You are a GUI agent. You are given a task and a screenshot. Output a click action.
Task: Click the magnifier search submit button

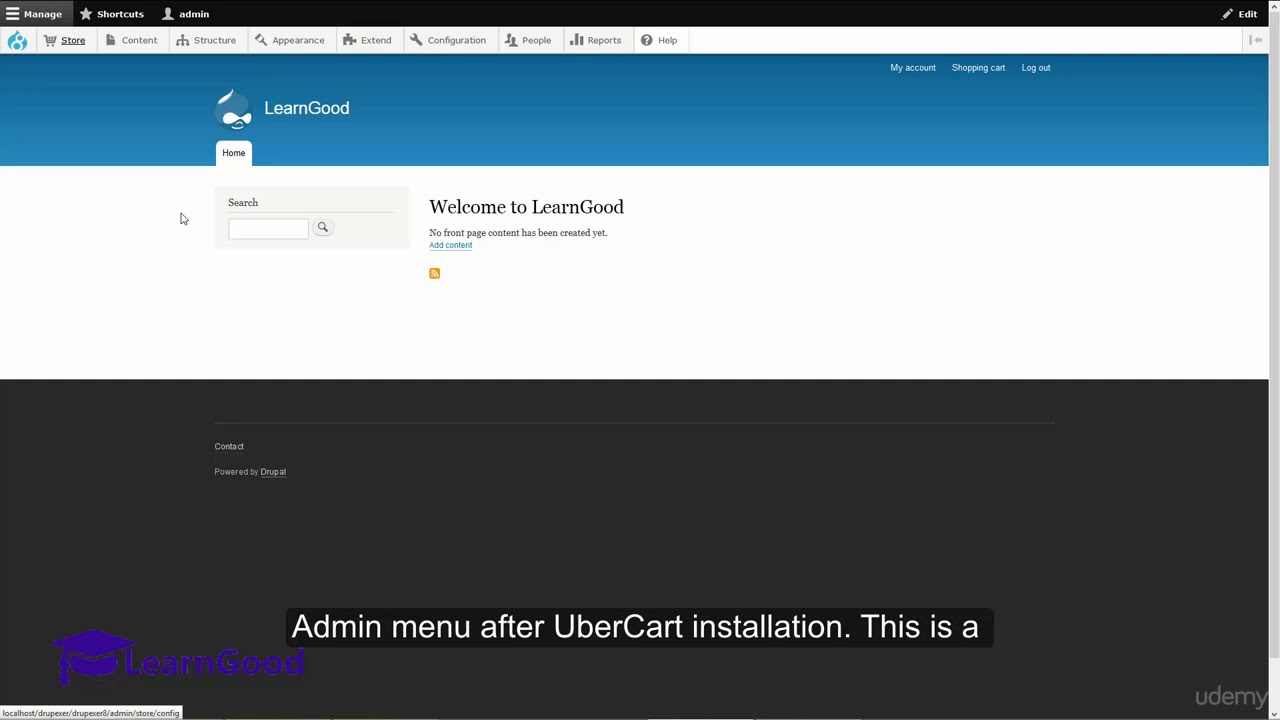tap(322, 228)
